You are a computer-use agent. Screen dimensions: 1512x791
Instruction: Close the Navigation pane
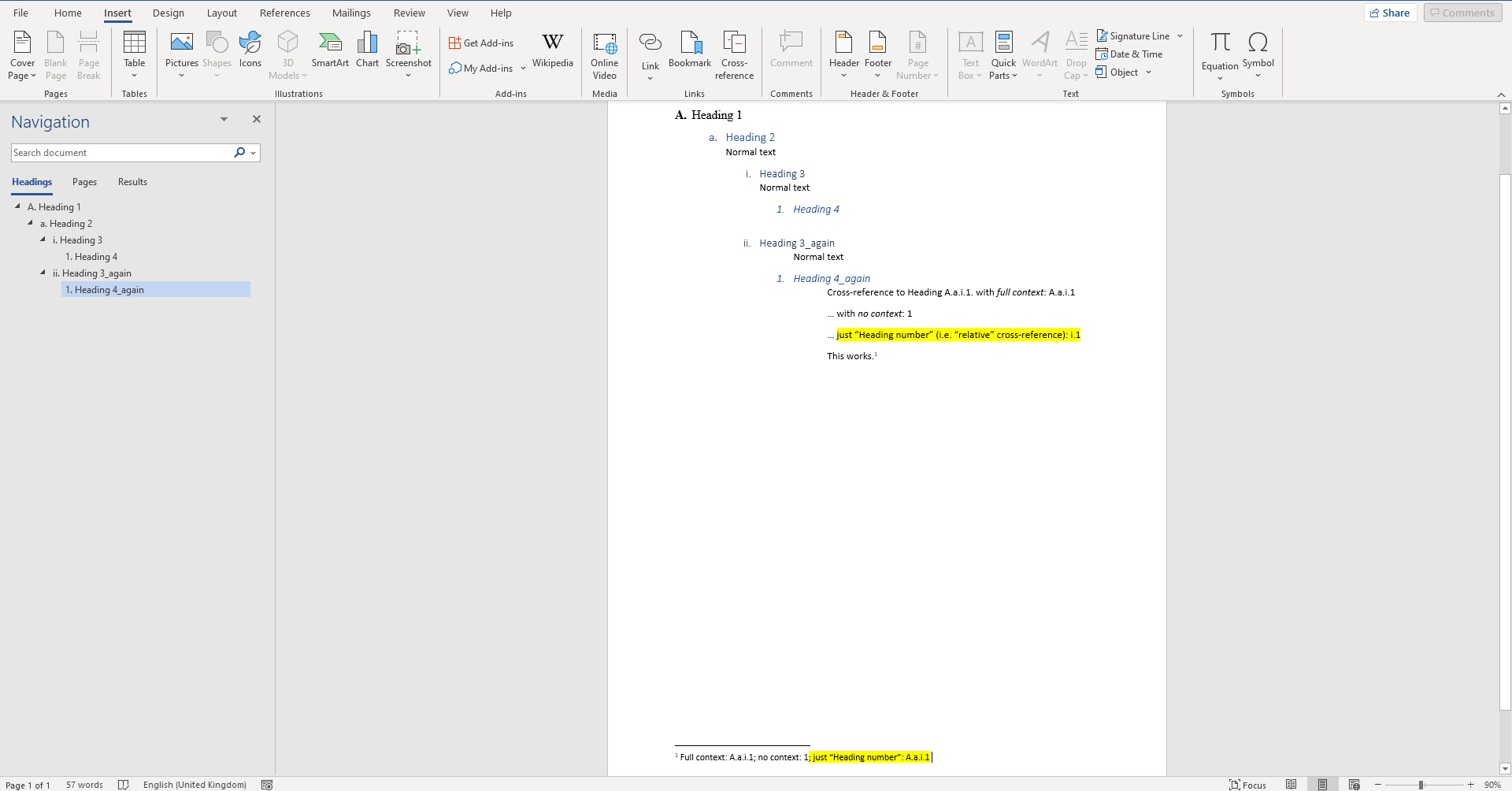click(256, 119)
